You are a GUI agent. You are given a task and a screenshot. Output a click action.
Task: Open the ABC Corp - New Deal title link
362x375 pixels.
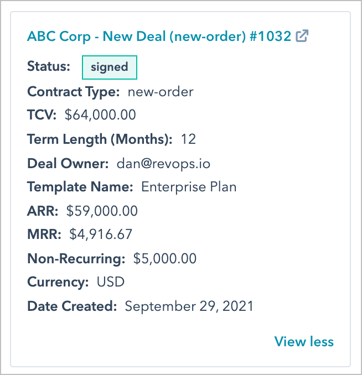(x=159, y=36)
